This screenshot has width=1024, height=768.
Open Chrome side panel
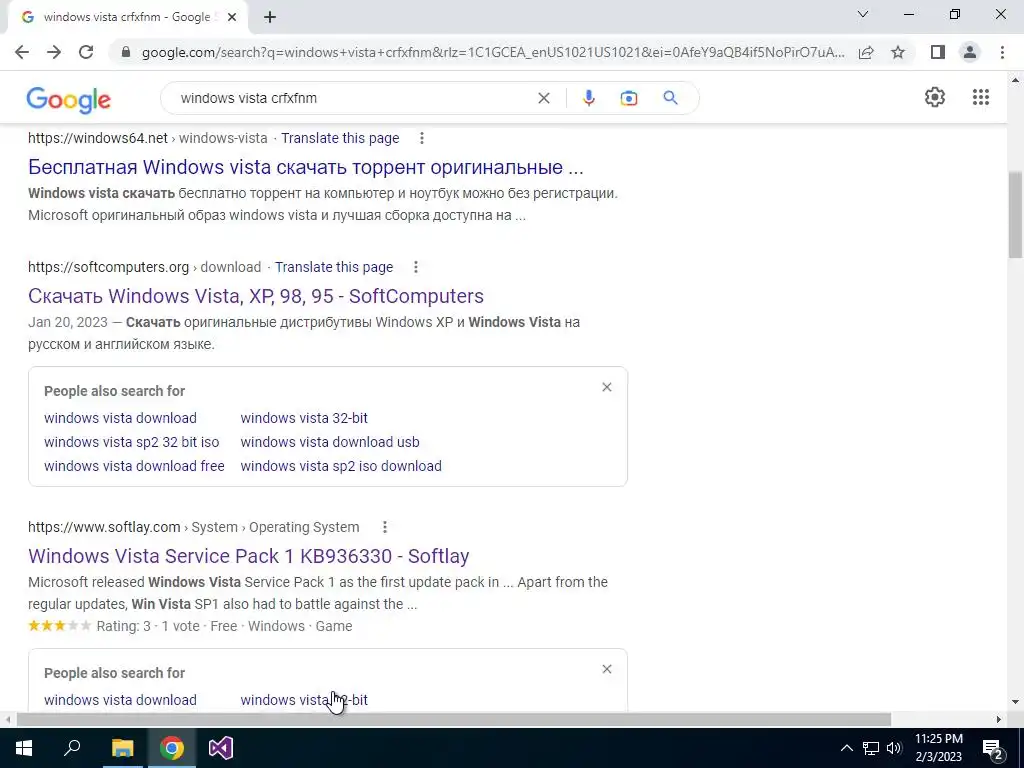938,52
